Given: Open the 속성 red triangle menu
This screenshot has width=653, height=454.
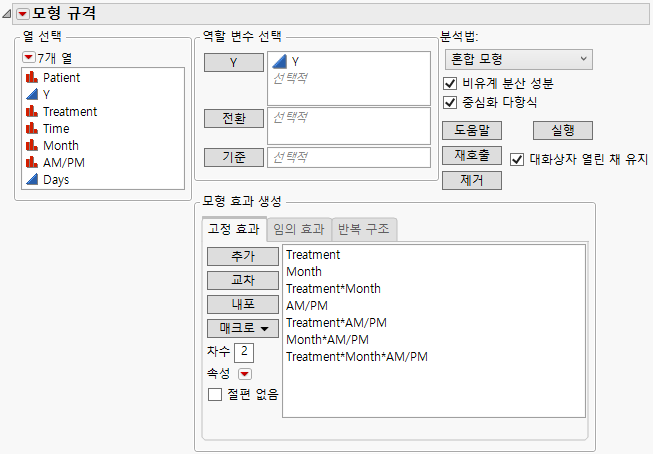Looking at the screenshot, I should coord(244,374).
